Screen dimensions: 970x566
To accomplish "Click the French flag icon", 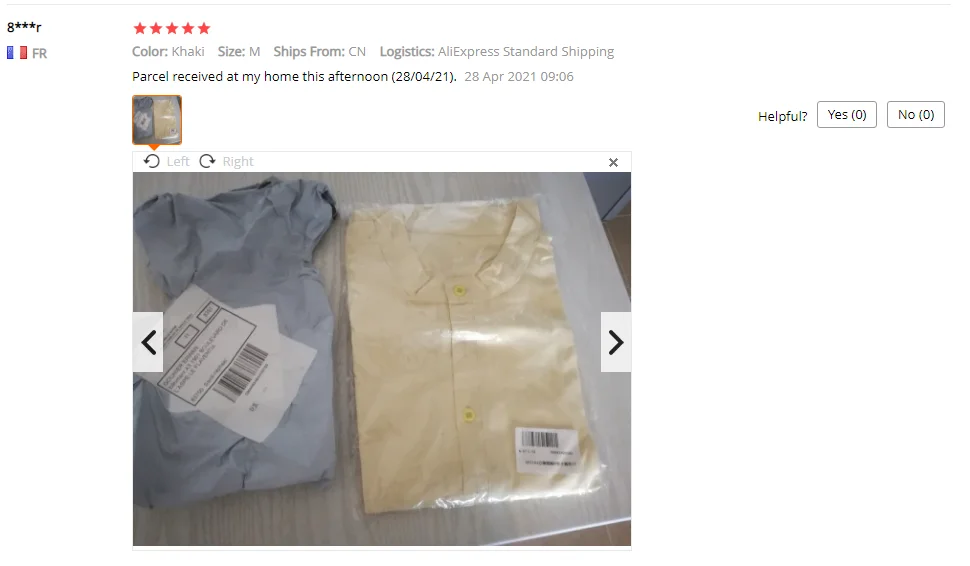I will [x=17, y=53].
